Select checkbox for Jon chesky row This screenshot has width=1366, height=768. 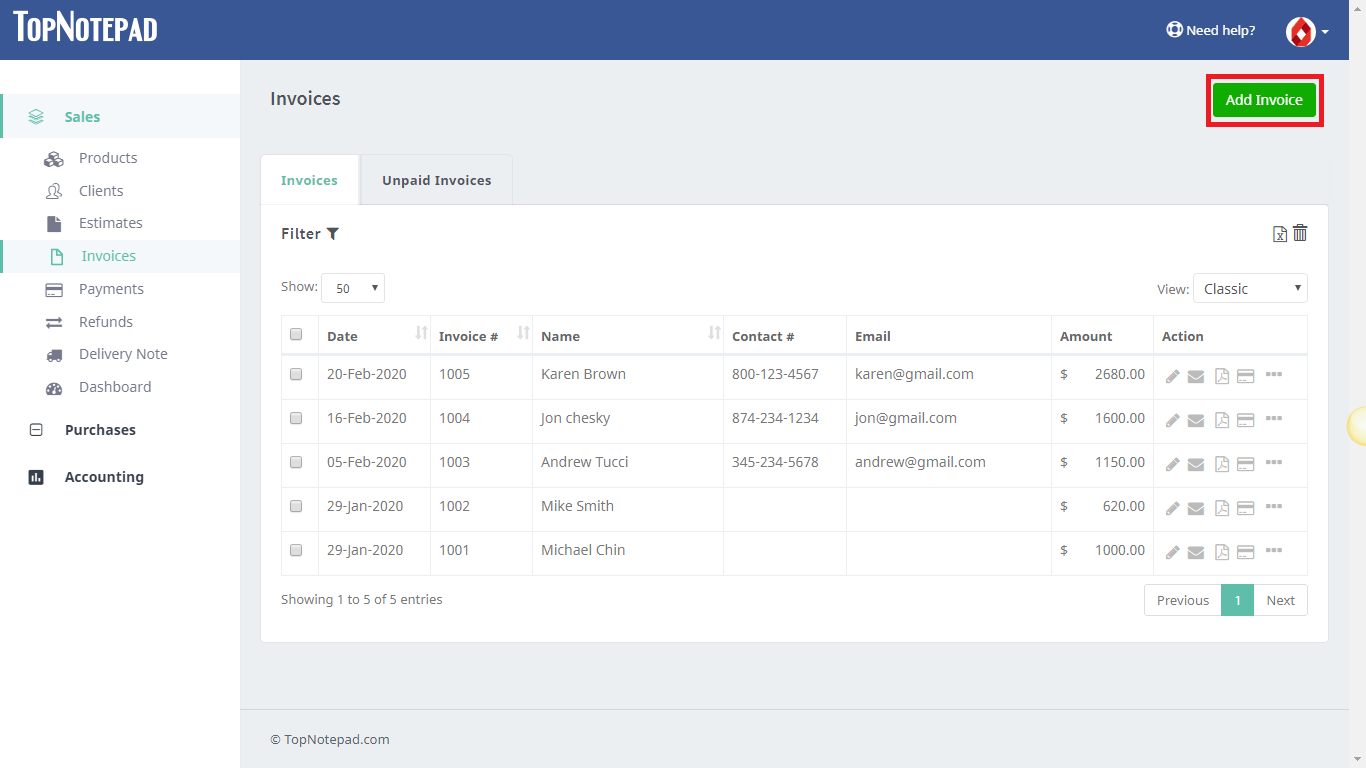[296, 418]
